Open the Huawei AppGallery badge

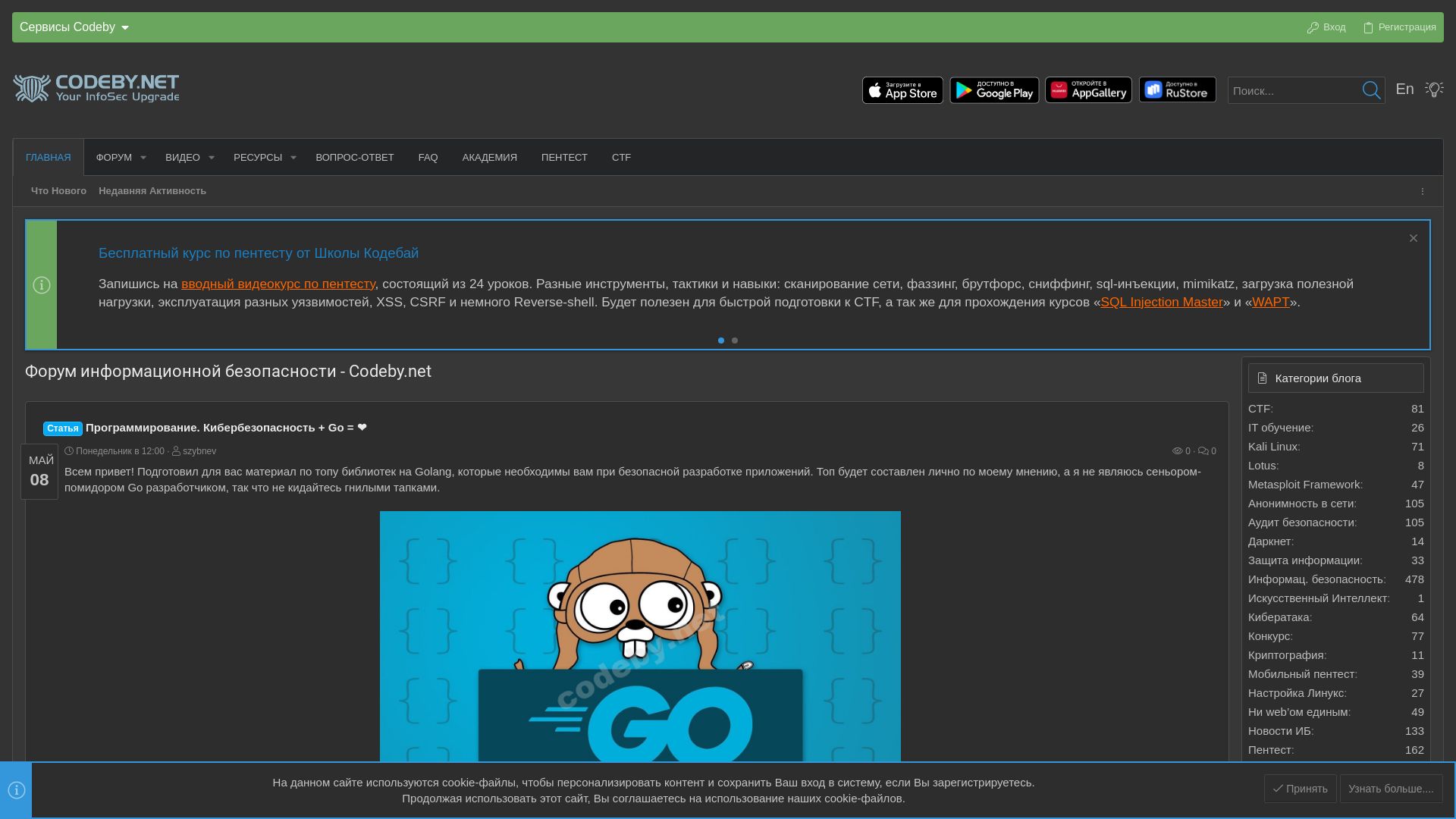pos(1088,90)
